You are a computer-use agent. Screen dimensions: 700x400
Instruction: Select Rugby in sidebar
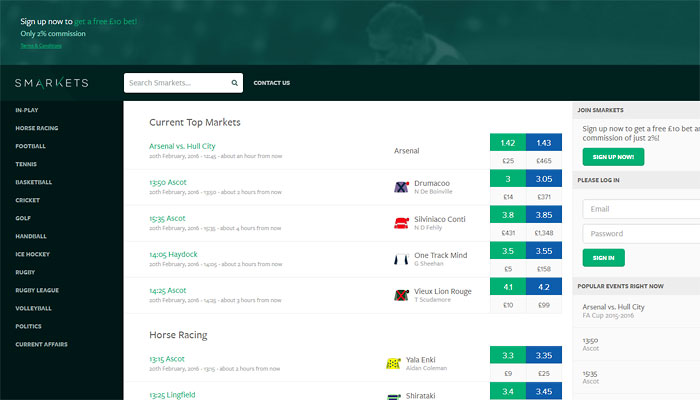click(x=25, y=272)
